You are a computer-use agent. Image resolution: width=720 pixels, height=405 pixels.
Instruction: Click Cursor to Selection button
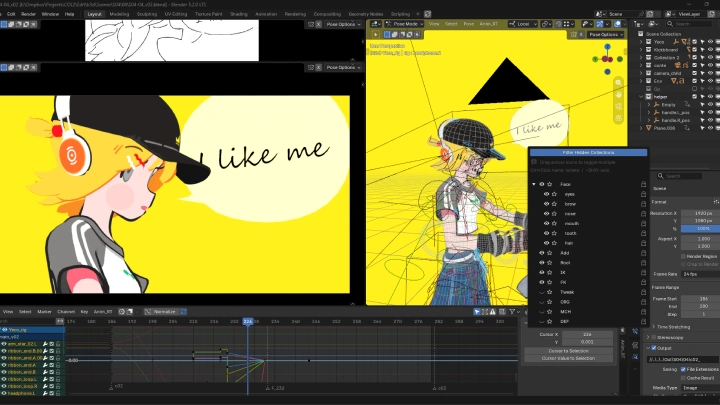tap(568, 351)
